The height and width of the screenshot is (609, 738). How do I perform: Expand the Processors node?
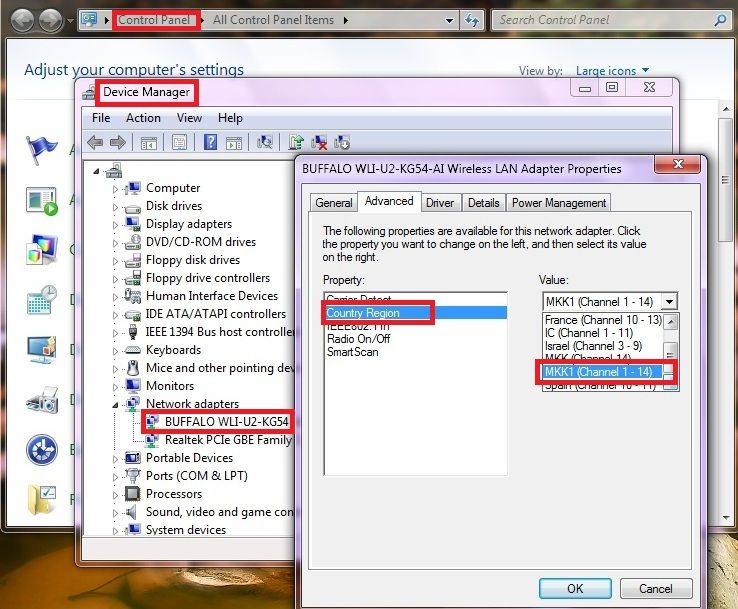pyautogui.click(x=115, y=495)
